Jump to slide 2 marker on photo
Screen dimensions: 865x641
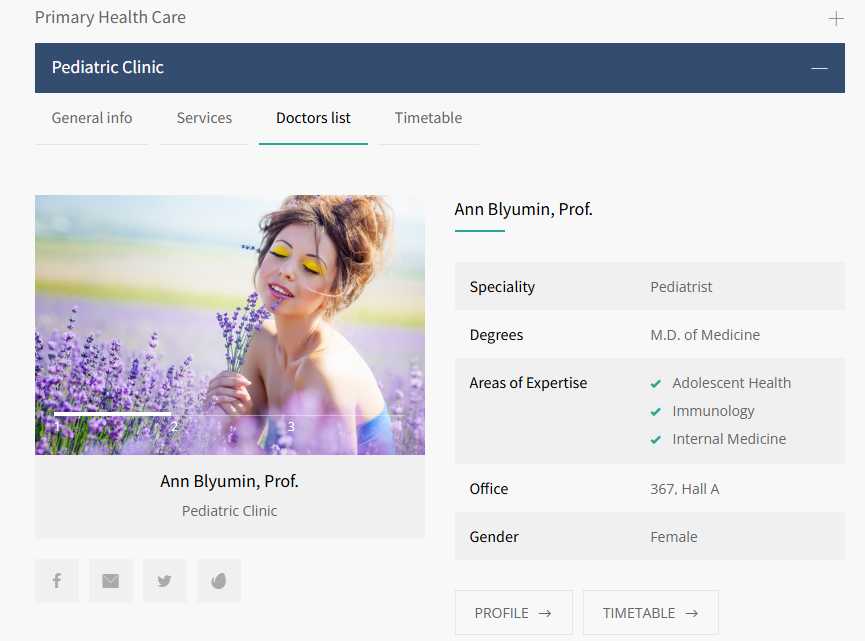(174, 426)
